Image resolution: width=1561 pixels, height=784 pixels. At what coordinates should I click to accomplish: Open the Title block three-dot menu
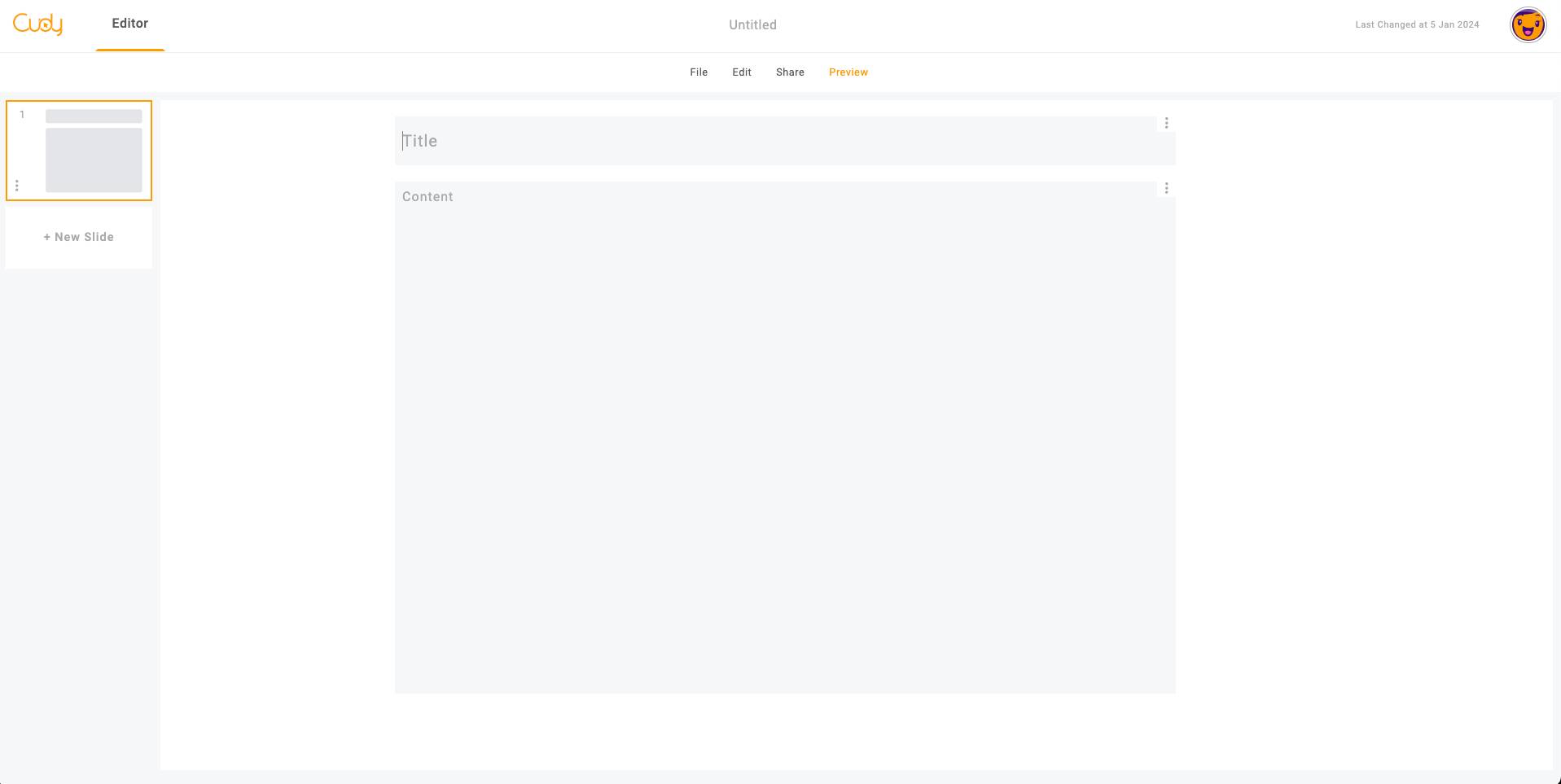[1166, 123]
